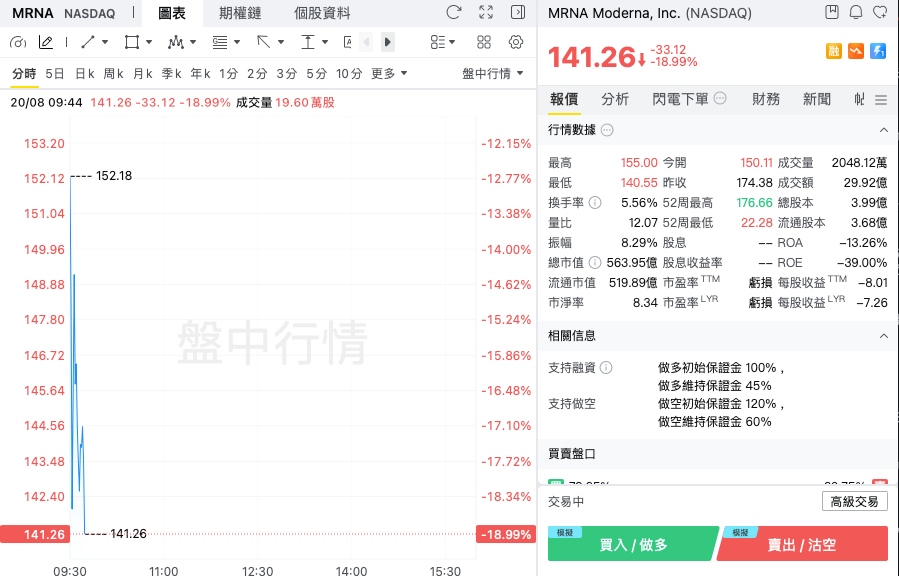Screen dimensions: 899x576
Task: Click the orange short-selling chart badge
Action: point(856,51)
